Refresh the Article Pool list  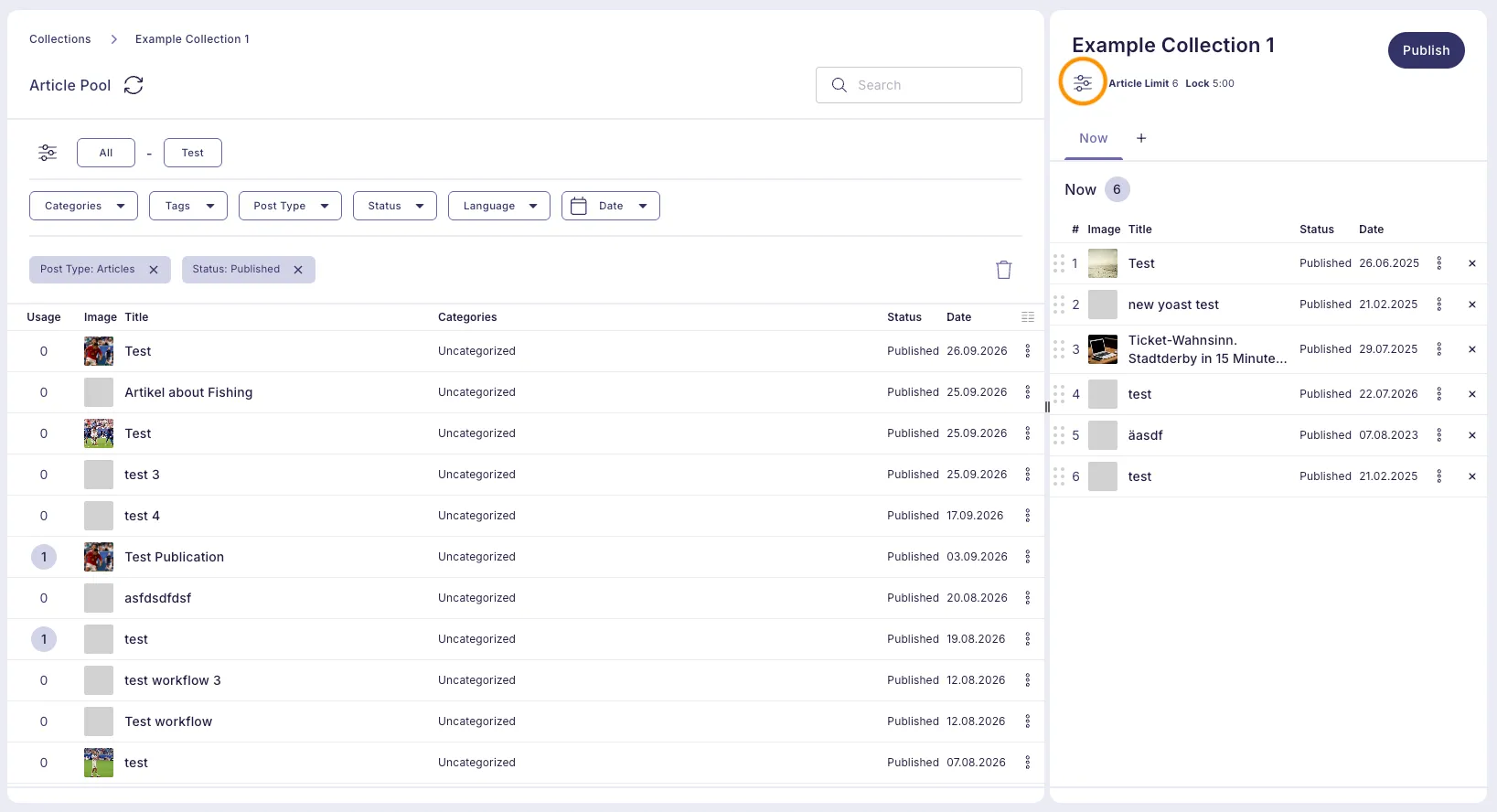pyautogui.click(x=134, y=85)
